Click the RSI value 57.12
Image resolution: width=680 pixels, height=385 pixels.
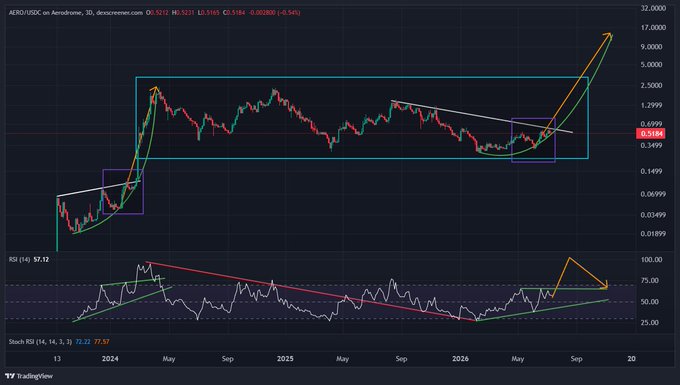[41, 259]
